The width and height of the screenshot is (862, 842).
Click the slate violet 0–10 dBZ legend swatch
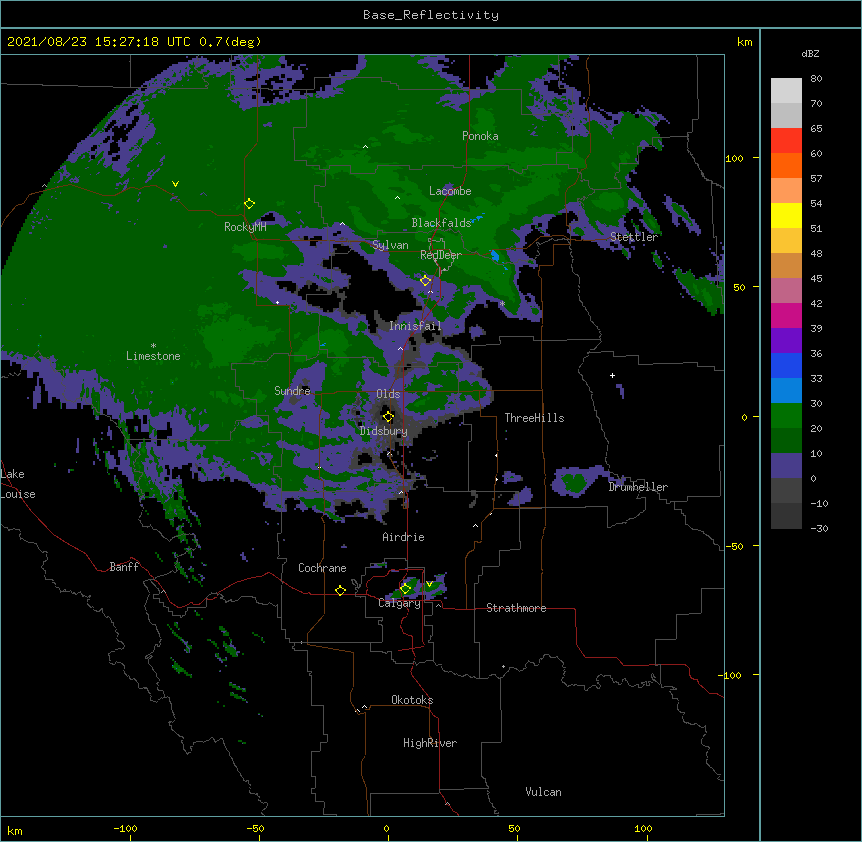tap(786, 466)
